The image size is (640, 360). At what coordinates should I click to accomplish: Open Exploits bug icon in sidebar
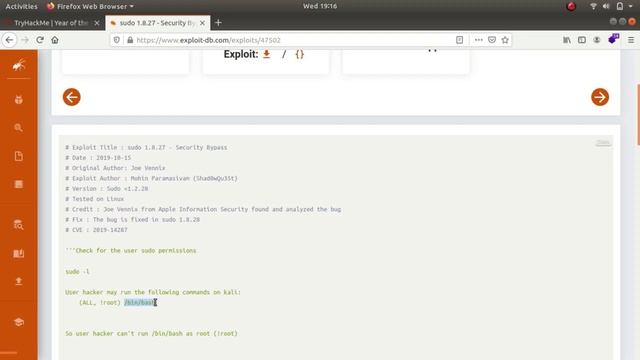[x=19, y=100]
